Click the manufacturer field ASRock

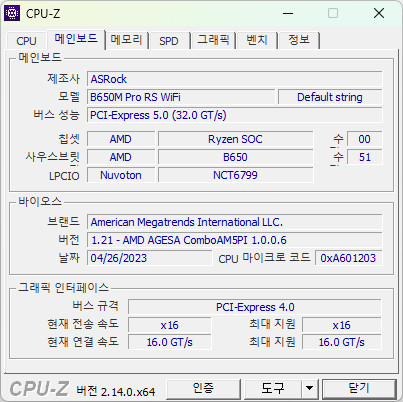point(234,79)
